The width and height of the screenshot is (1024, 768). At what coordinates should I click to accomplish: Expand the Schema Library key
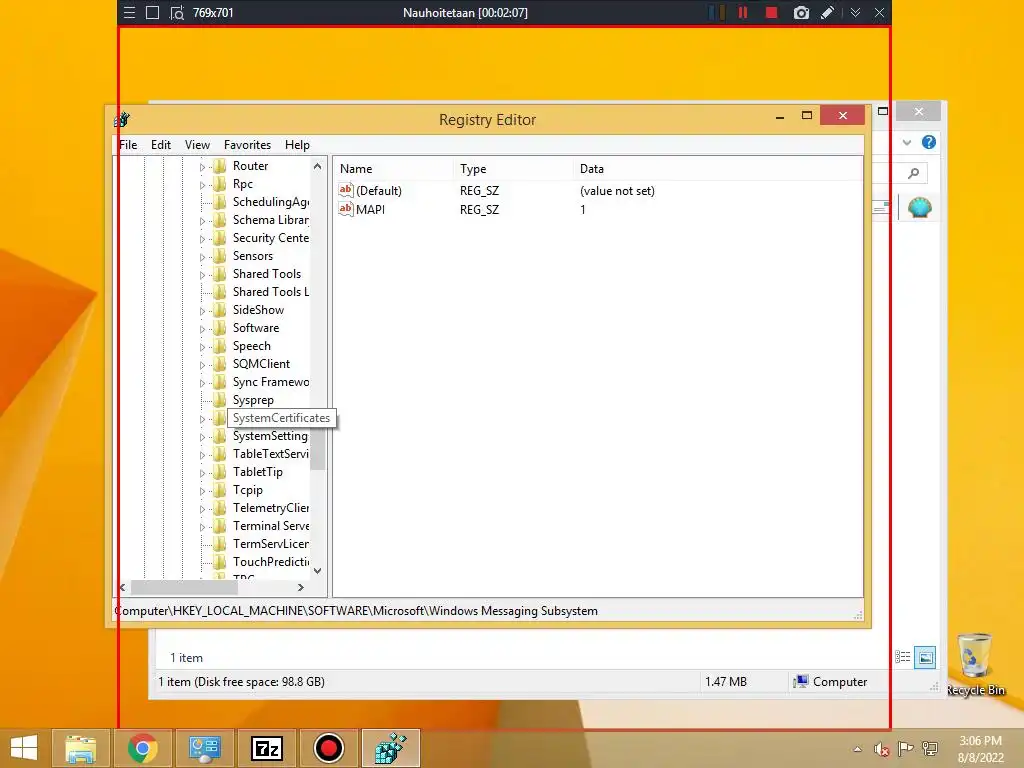[202, 221]
